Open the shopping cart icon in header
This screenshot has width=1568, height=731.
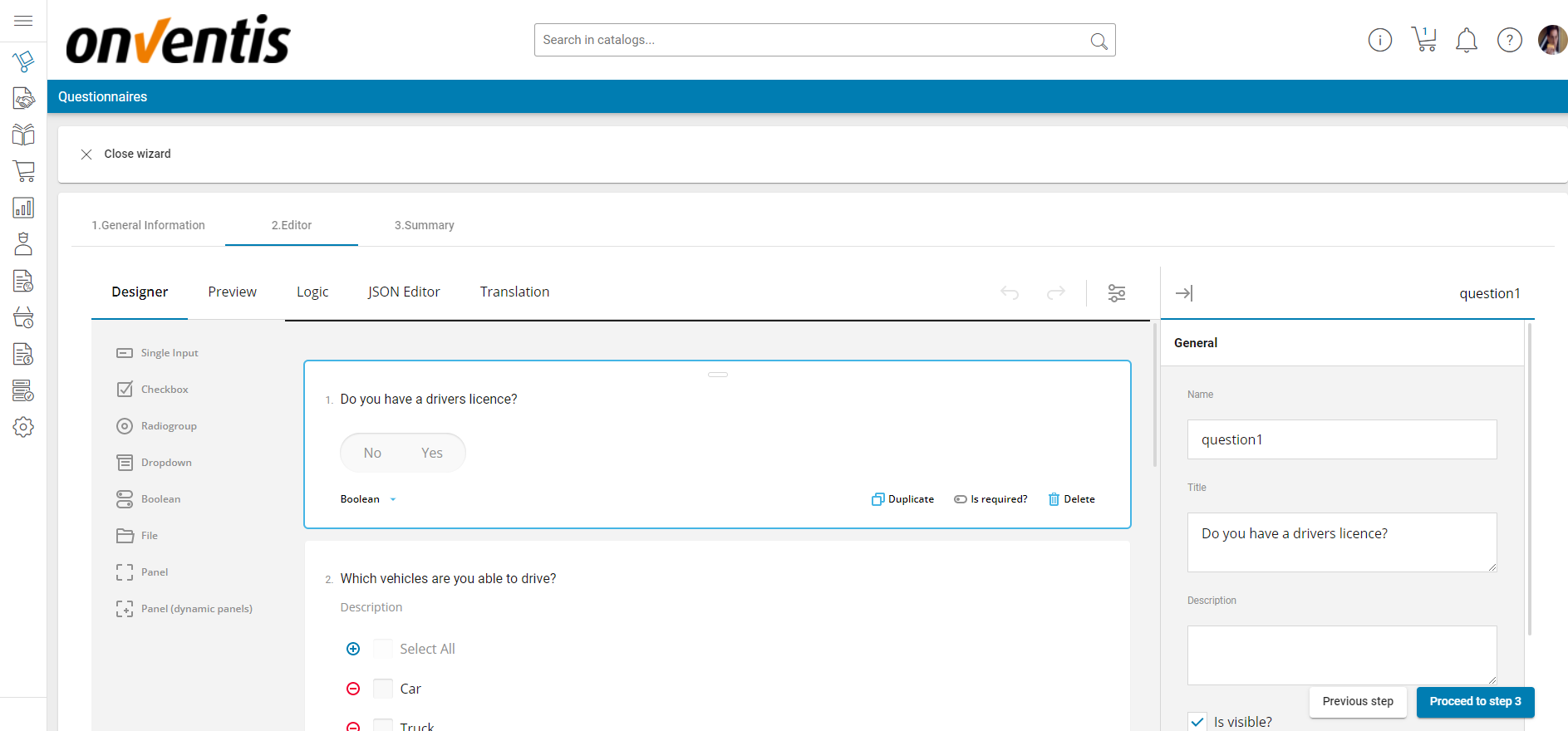click(x=1423, y=39)
